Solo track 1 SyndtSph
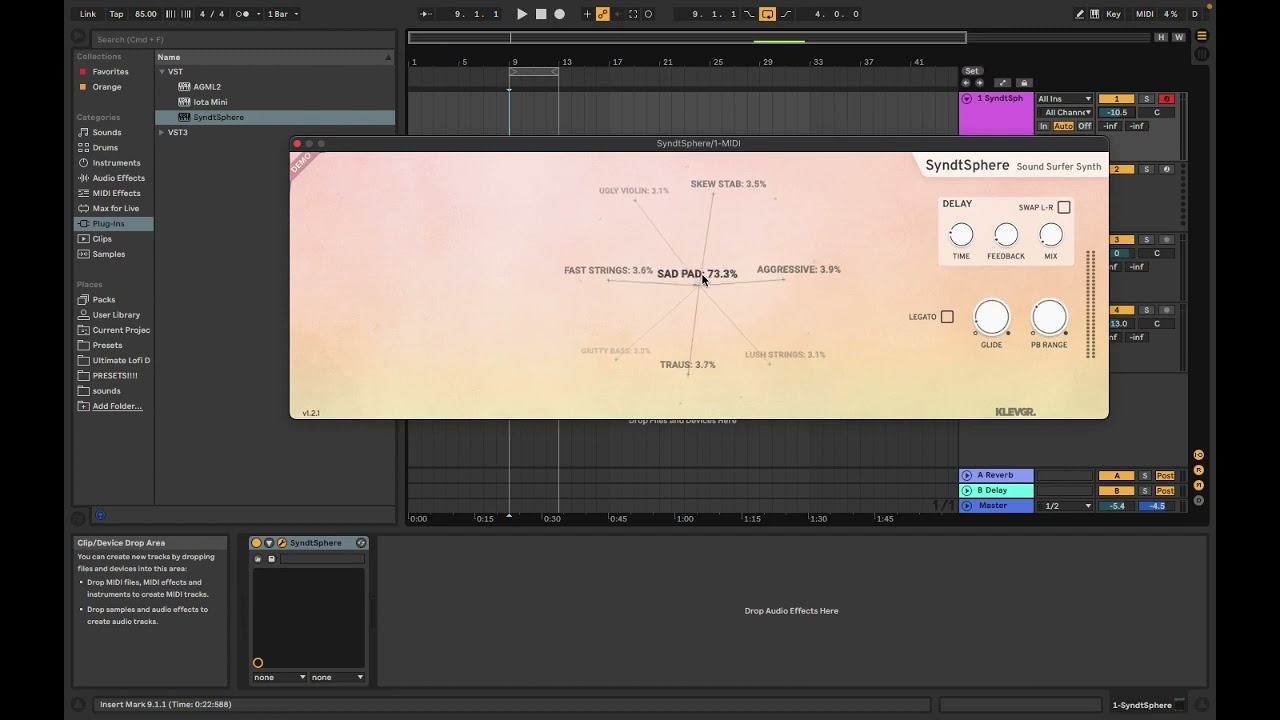This screenshot has width=1280, height=720. point(1146,99)
